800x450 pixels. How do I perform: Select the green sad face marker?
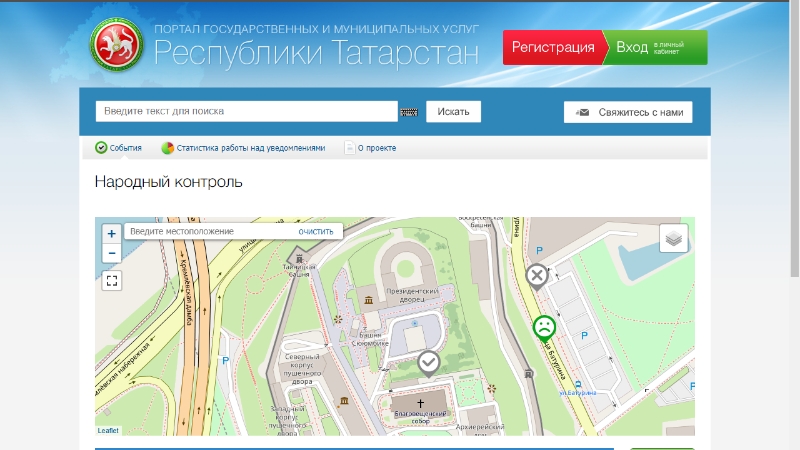(x=543, y=327)
